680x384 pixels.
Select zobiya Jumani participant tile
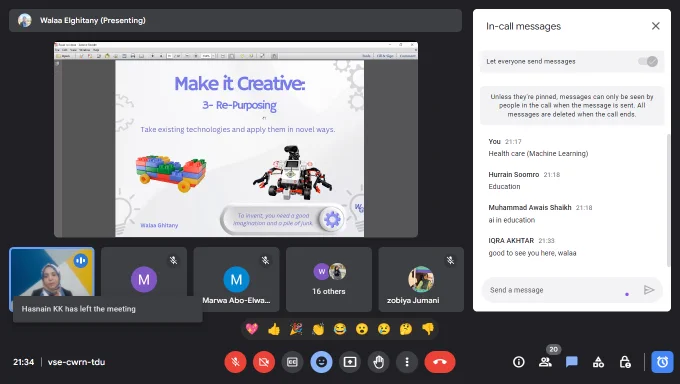tap(421, 279)
